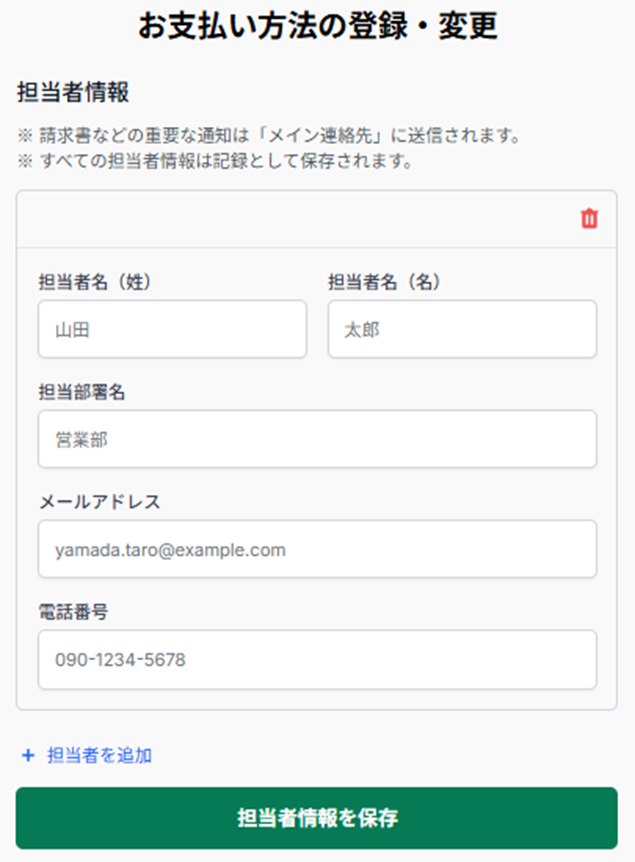Focus the 担当者名（名） input field

point(462,329)
